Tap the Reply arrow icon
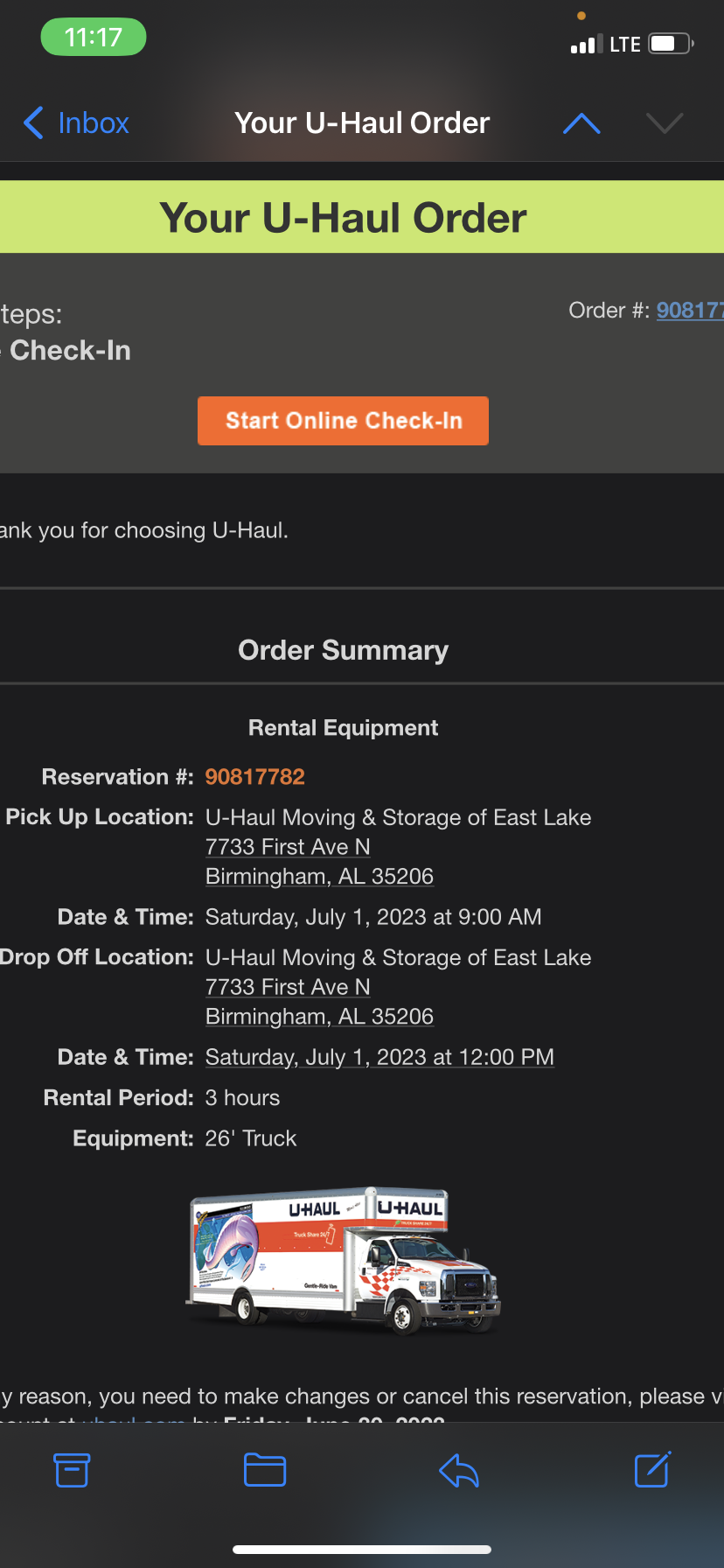Viewport: 724px width, 1568px height. coord(459,1470)
